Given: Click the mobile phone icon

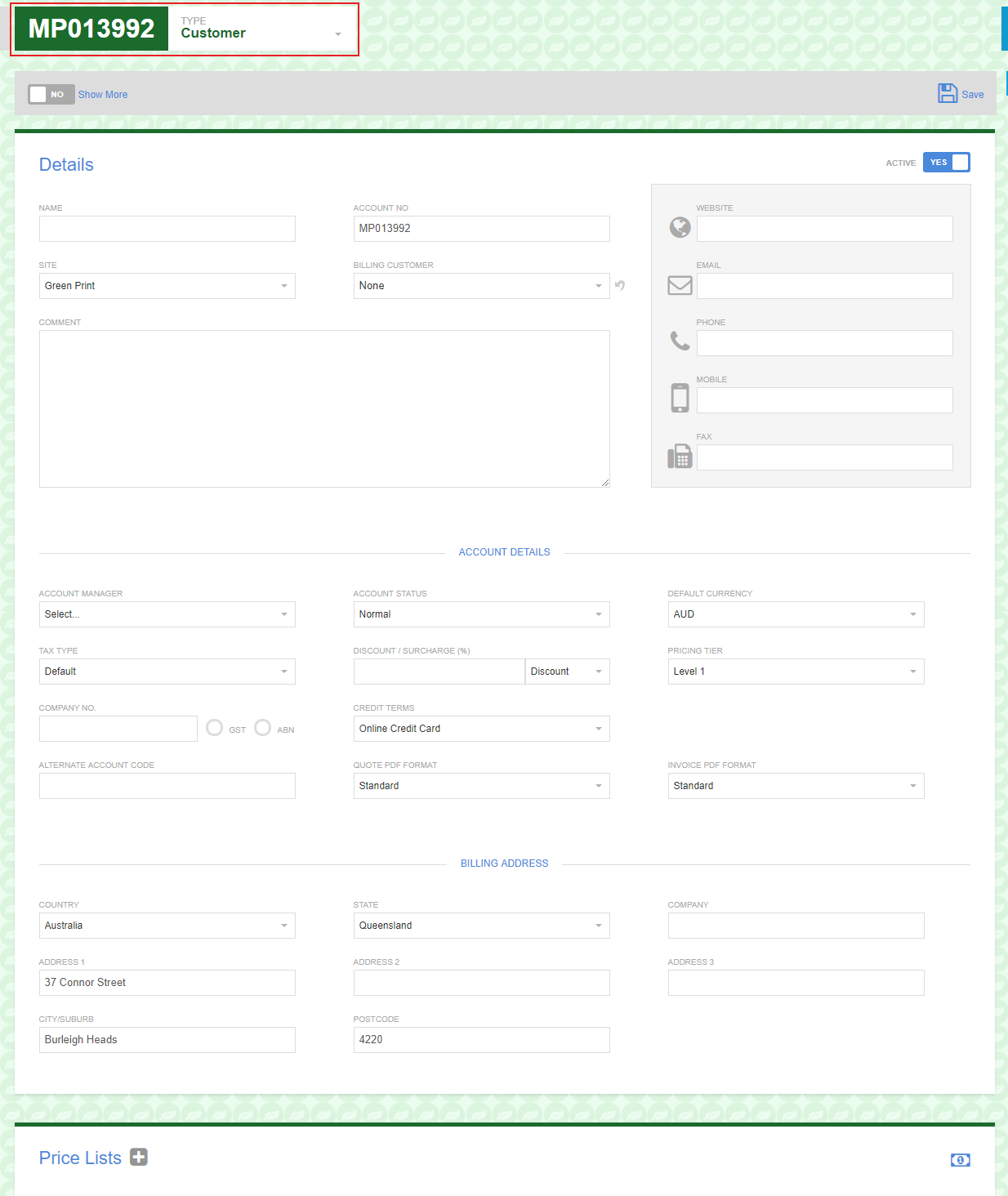Looking at the screenshot, I should [680, 398].
